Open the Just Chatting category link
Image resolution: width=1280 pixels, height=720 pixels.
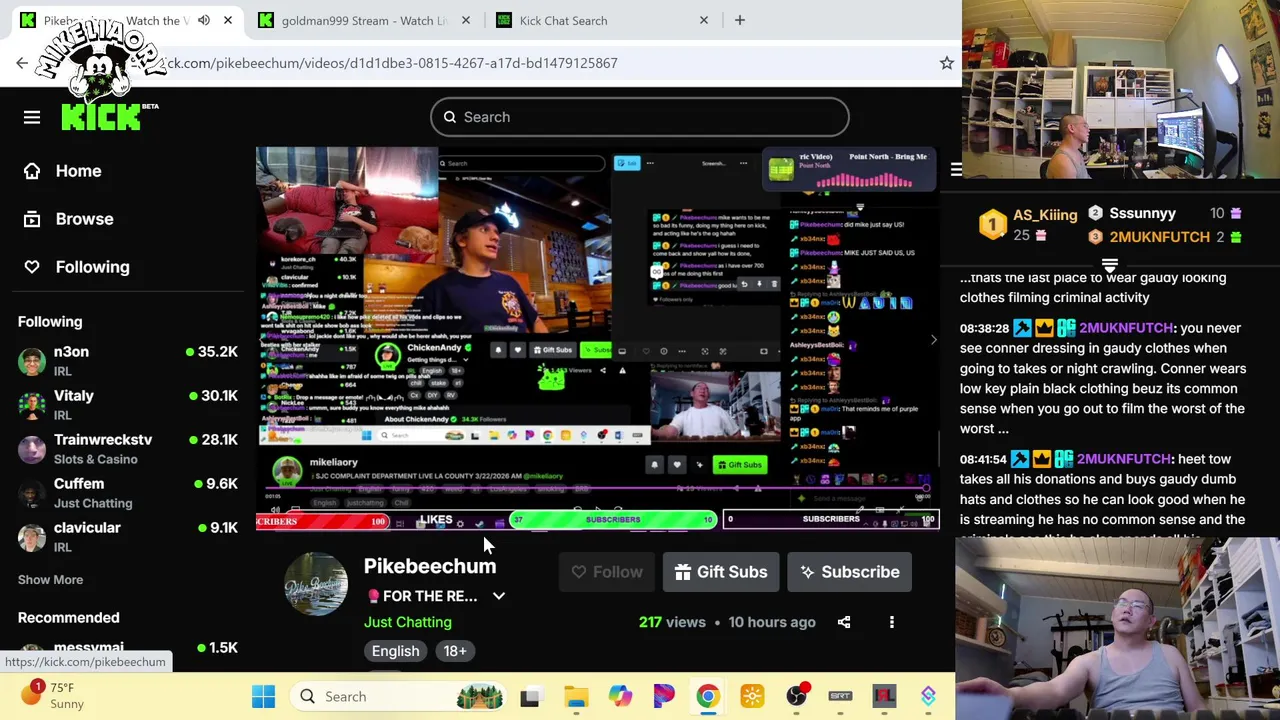pyautogui.click(x=408, y=622)
